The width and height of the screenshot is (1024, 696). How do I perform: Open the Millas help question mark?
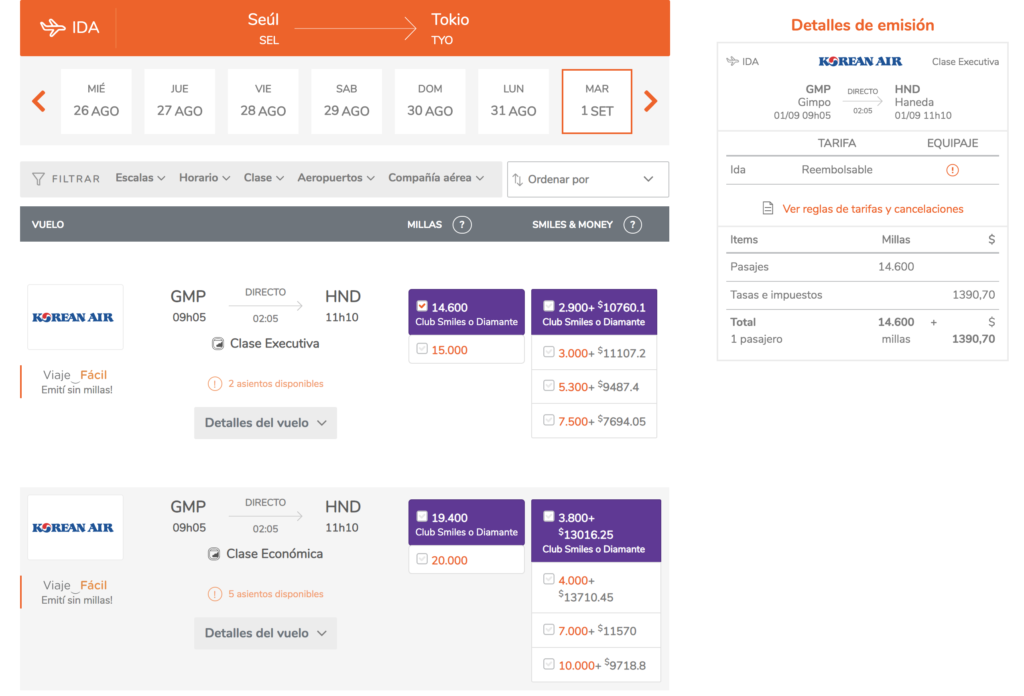pyautogui.click(x=462, y=225)
